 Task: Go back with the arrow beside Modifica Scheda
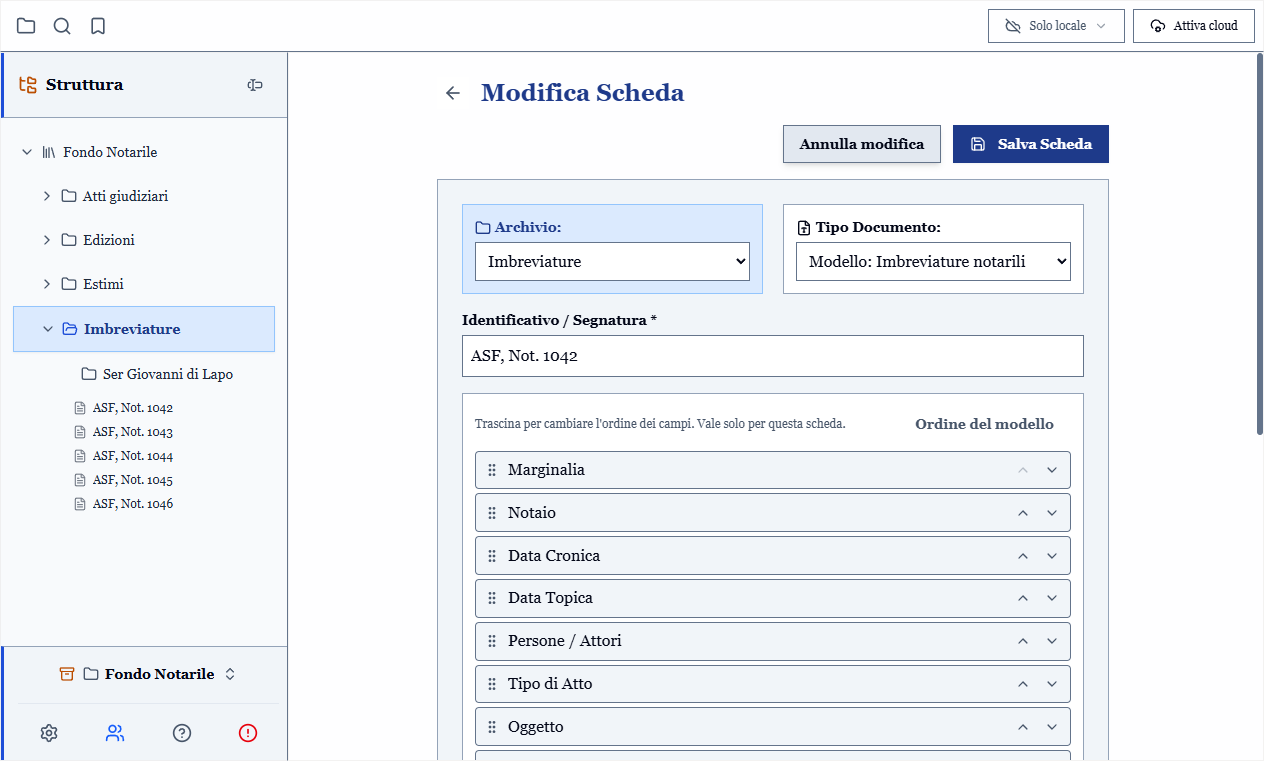(x=453, y=93)
